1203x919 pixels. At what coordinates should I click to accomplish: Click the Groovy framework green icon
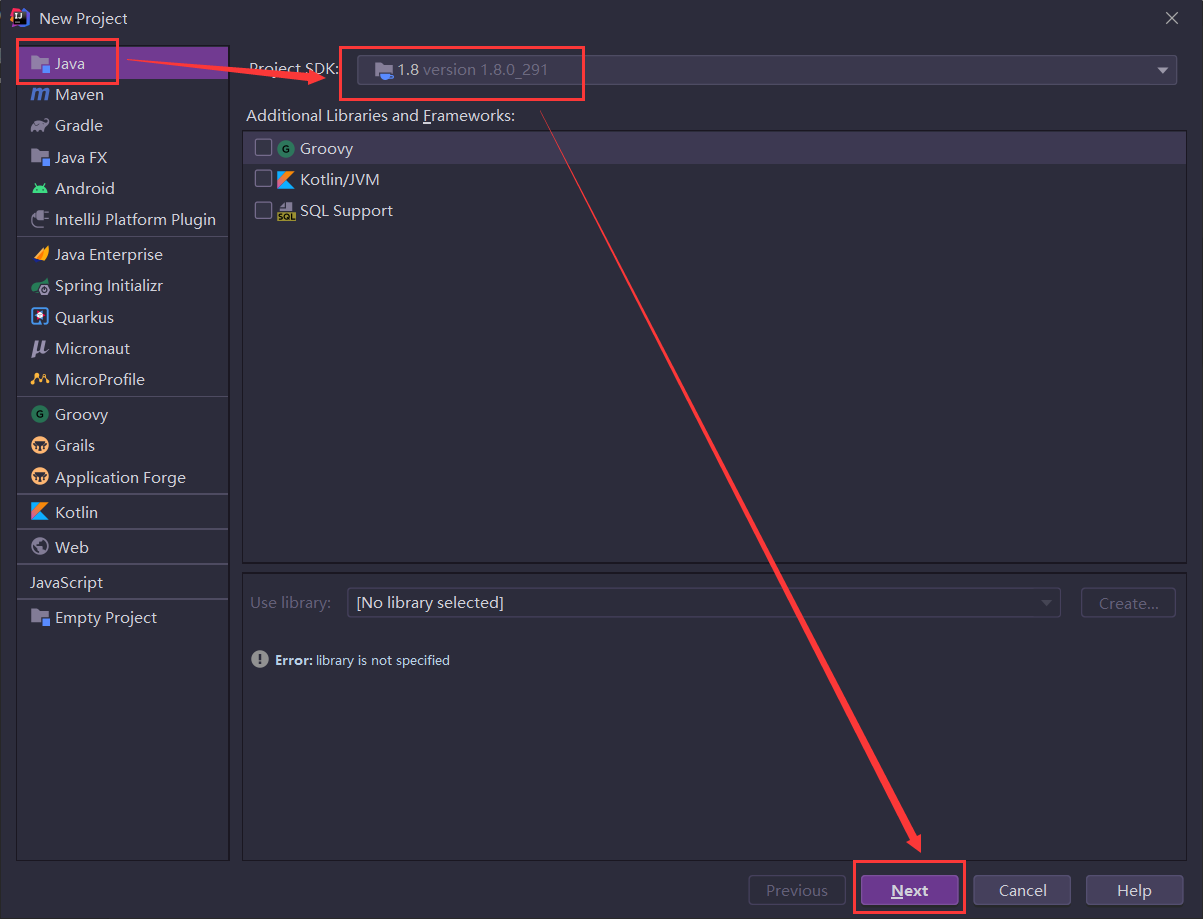tap(286, 148)
